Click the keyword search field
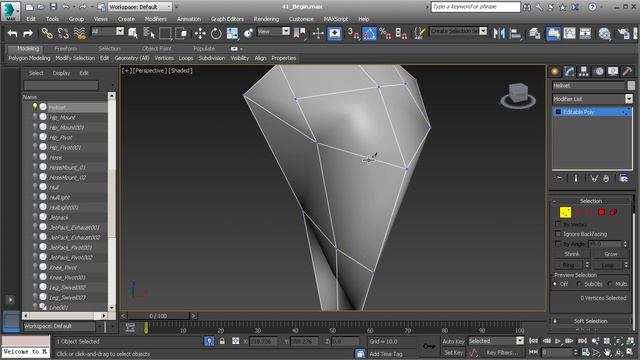The image size is (640, 360). pyautogui.click(x=476, y=7)
